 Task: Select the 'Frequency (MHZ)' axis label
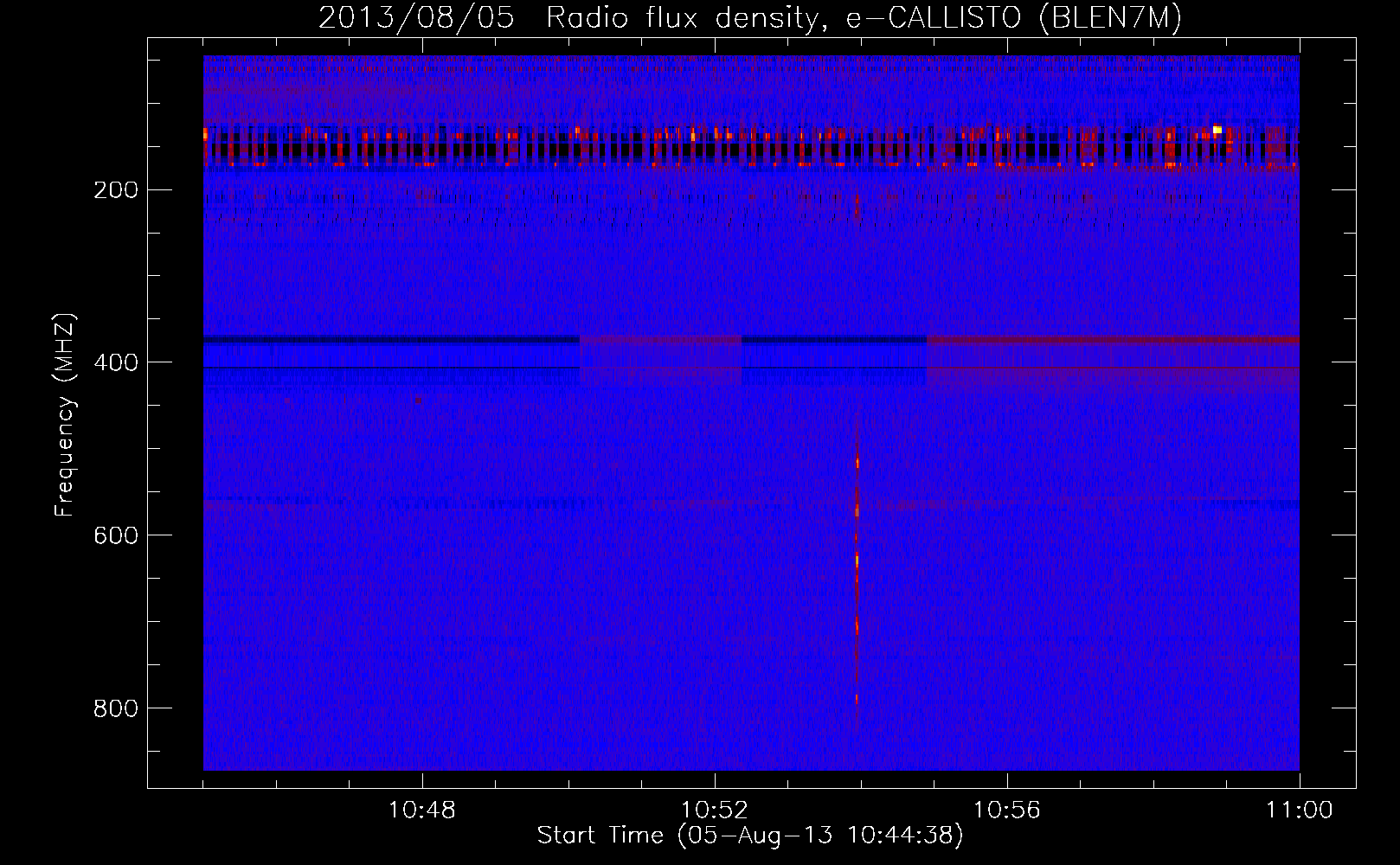pyautogui.click(x=65, y=415)
